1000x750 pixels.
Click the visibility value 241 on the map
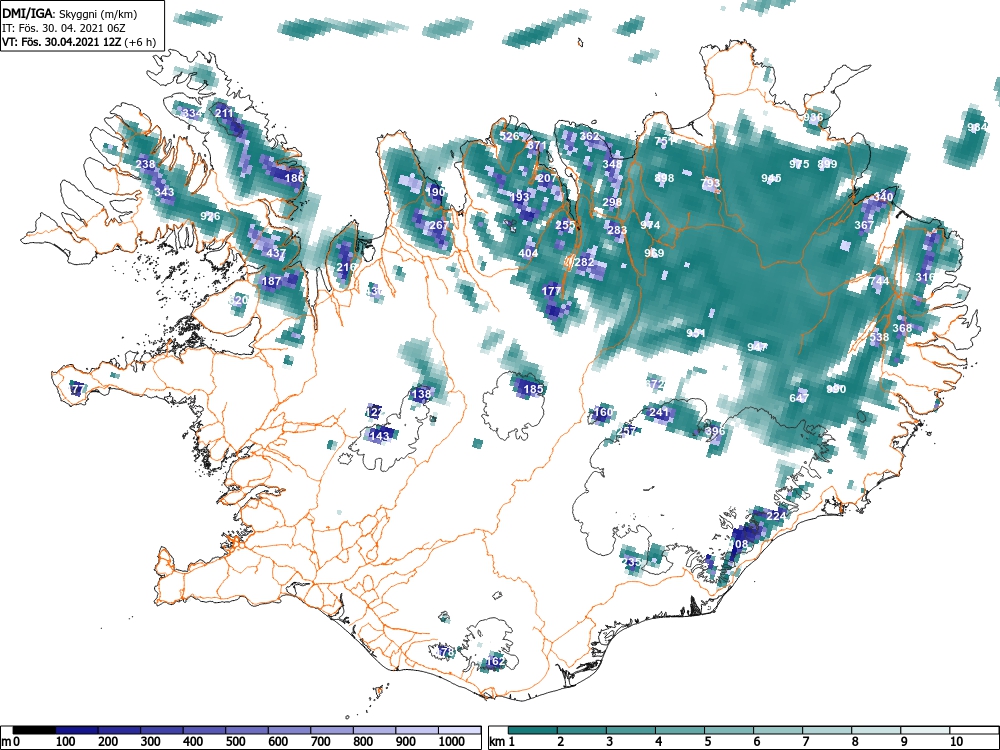pos(659,412)
